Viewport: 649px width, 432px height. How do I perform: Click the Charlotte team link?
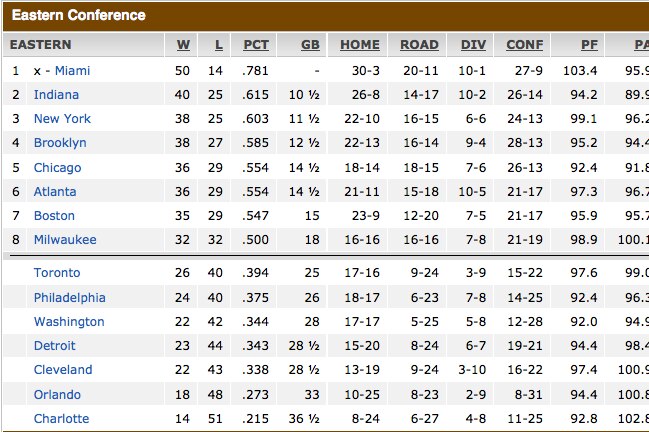click(61, 418)
